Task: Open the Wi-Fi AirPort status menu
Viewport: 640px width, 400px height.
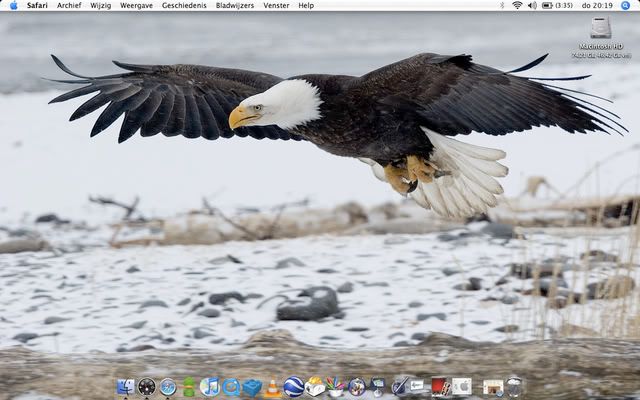Action: point(517,5)
